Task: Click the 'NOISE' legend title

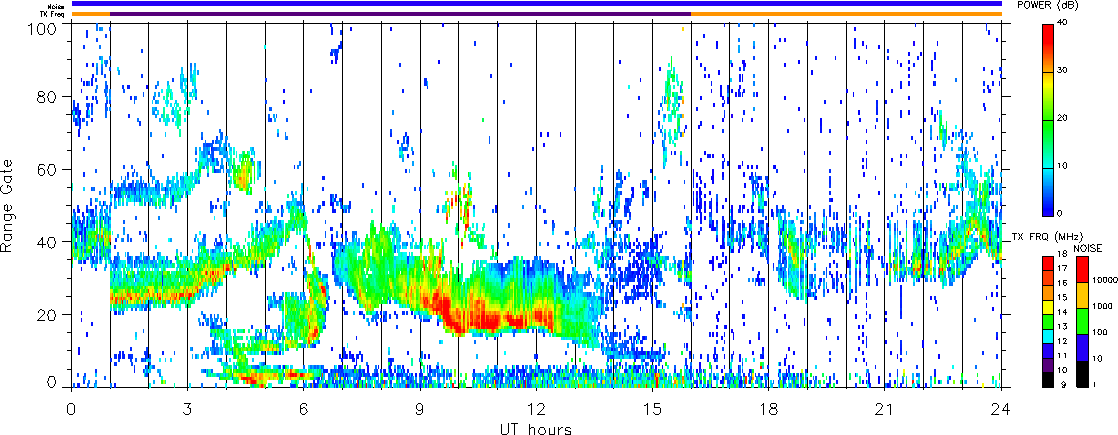Action: coord(1089,247)
